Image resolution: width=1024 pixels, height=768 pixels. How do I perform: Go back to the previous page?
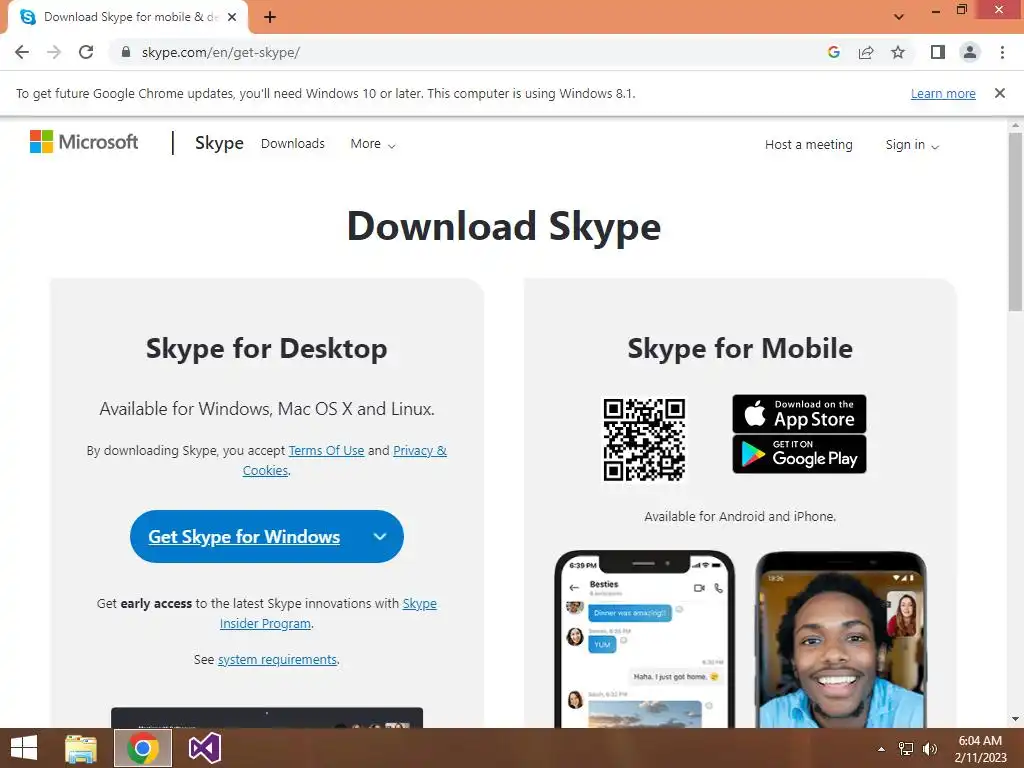pyautogui.click(x=22, y=52)
